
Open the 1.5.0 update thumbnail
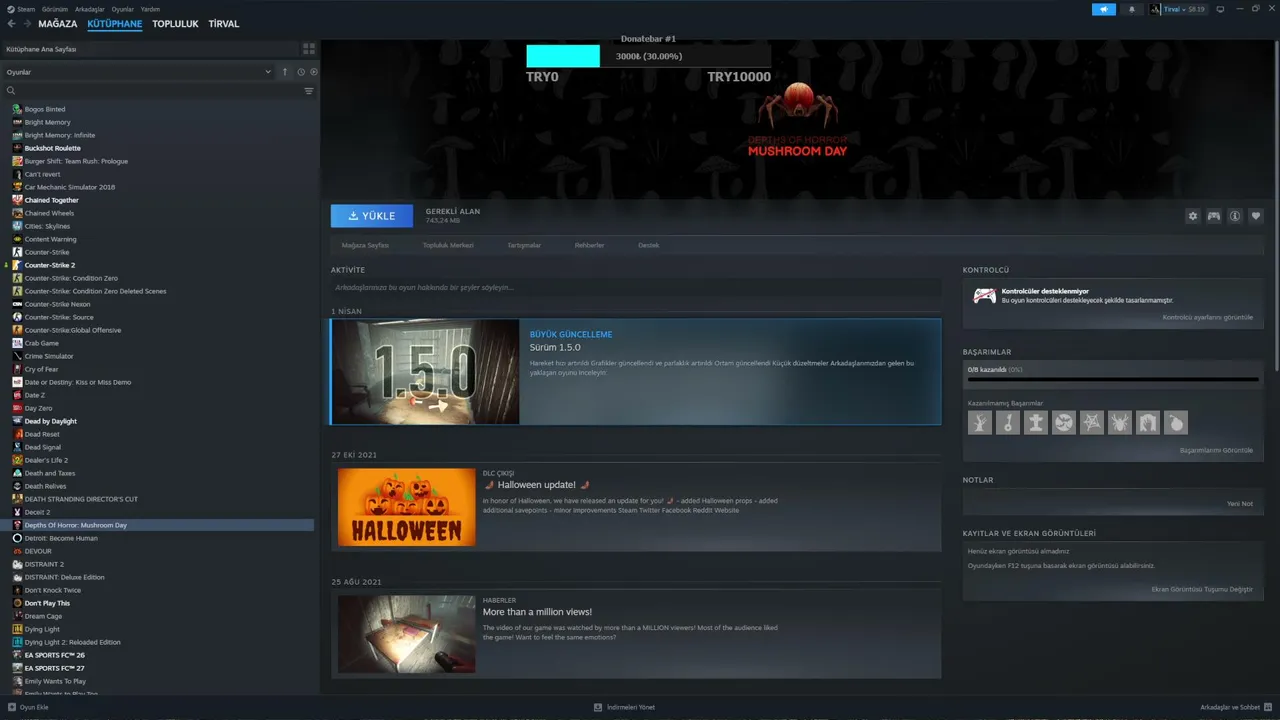tap(425, 372)
